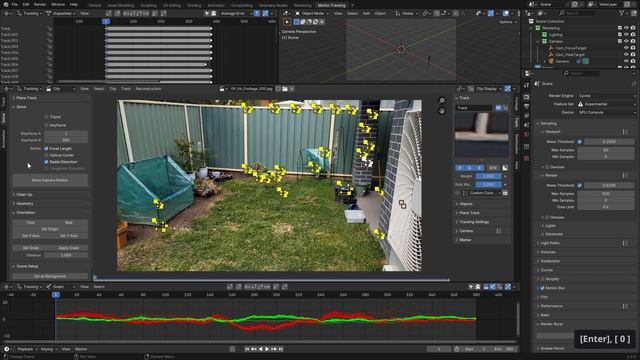Expand the Tracking Settings panel
Image resolution: width=640 pixels, height=360 pixels.
click(x=473, y=222)
